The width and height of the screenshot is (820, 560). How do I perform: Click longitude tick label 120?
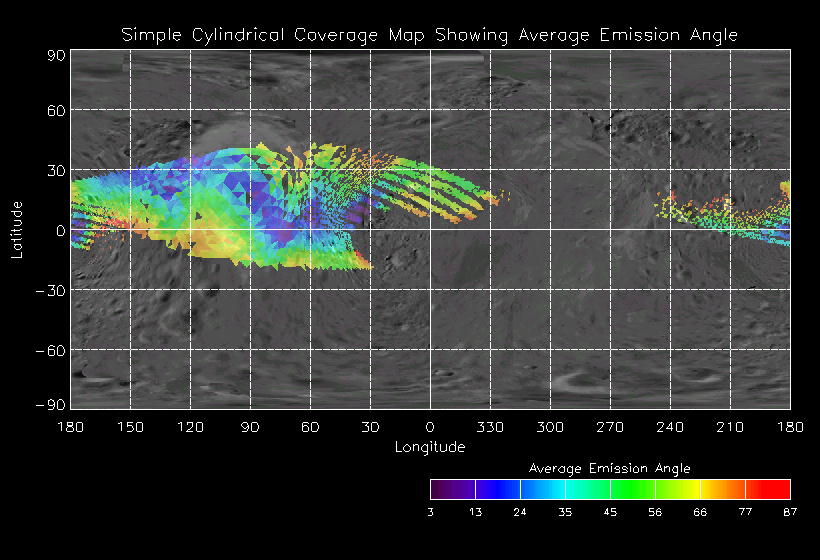[x=190, y=427]
